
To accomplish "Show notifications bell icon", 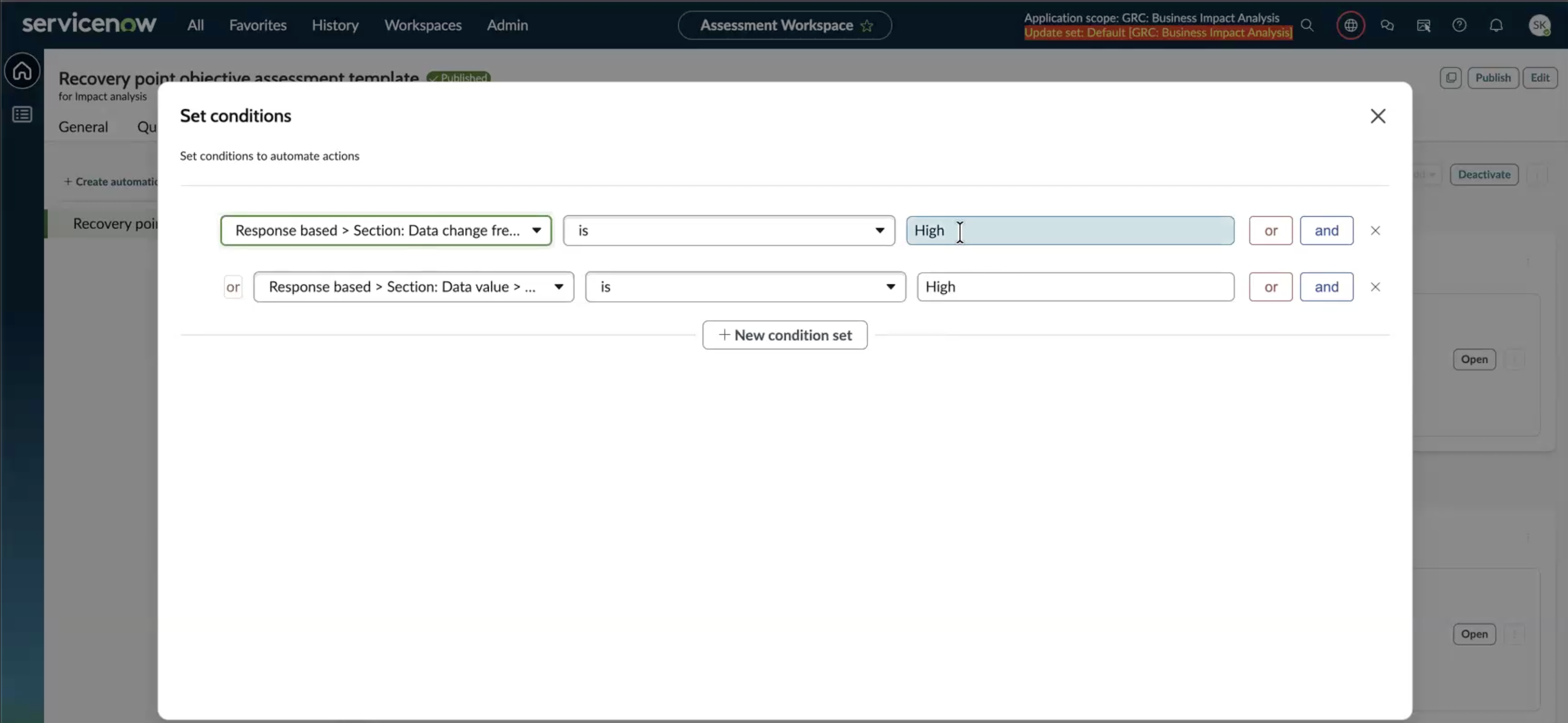I will (1496, 25).
